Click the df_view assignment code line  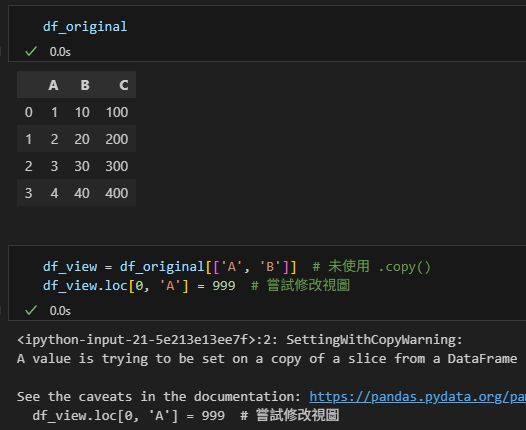tap(236, 267)
